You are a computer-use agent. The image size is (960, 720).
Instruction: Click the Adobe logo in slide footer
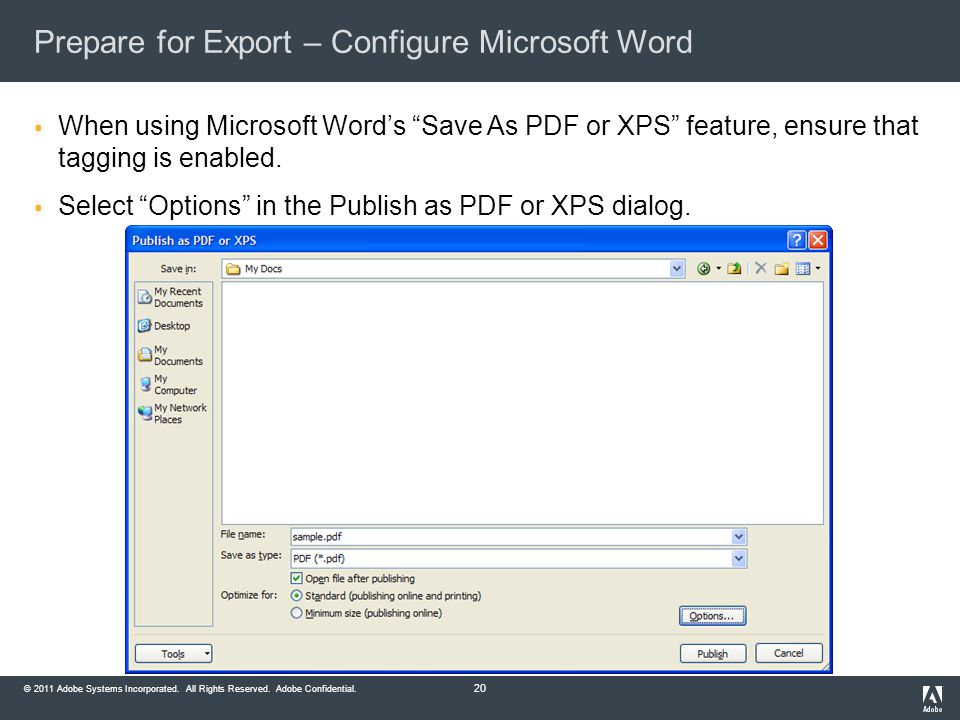tap(932, 699)
